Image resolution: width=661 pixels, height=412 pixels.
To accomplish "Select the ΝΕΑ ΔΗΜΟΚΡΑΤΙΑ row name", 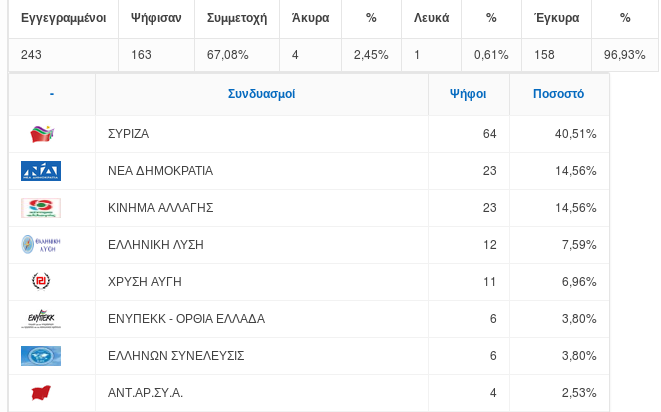I will pos(160,171).
